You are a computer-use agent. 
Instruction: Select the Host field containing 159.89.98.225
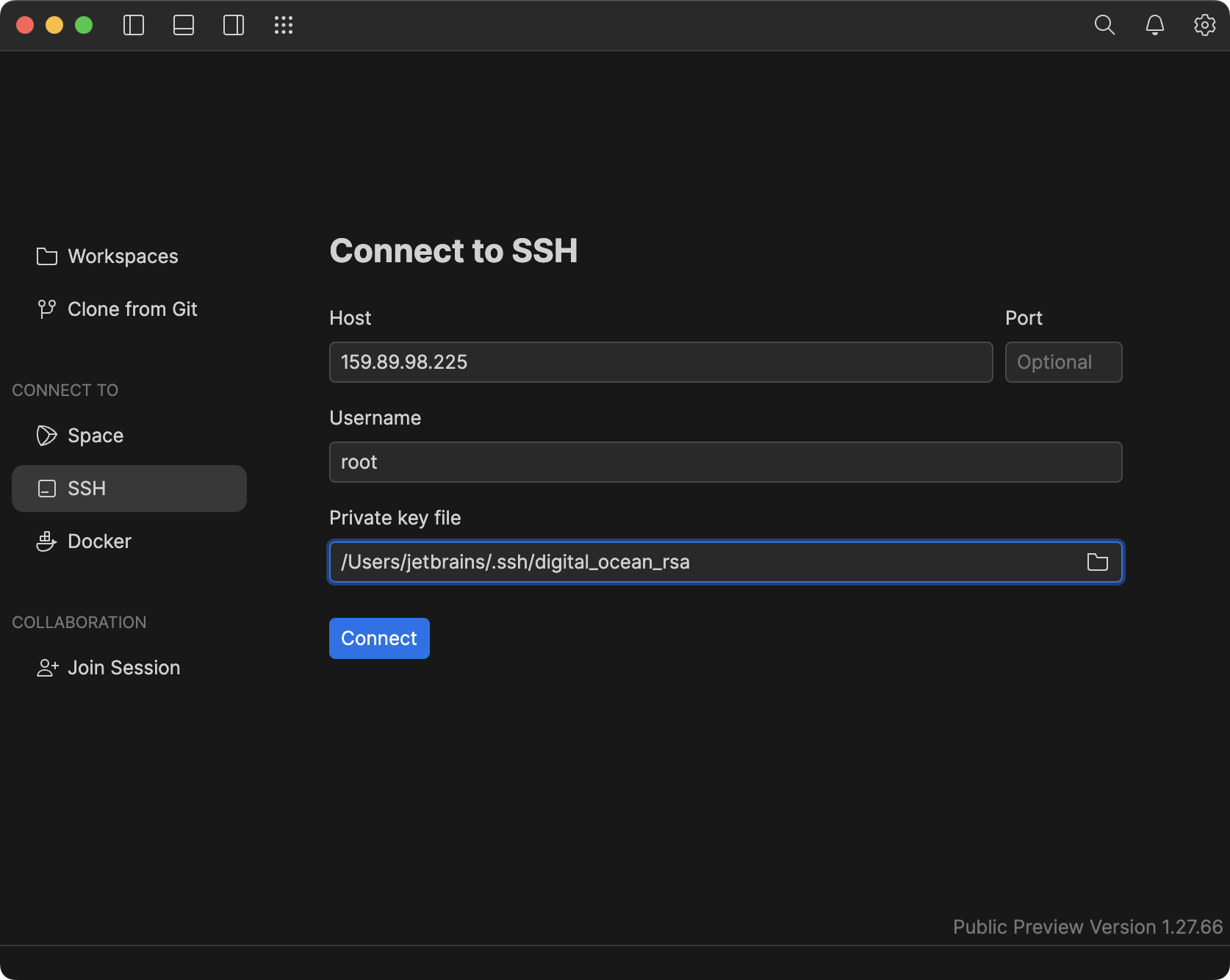click(660, 361)
